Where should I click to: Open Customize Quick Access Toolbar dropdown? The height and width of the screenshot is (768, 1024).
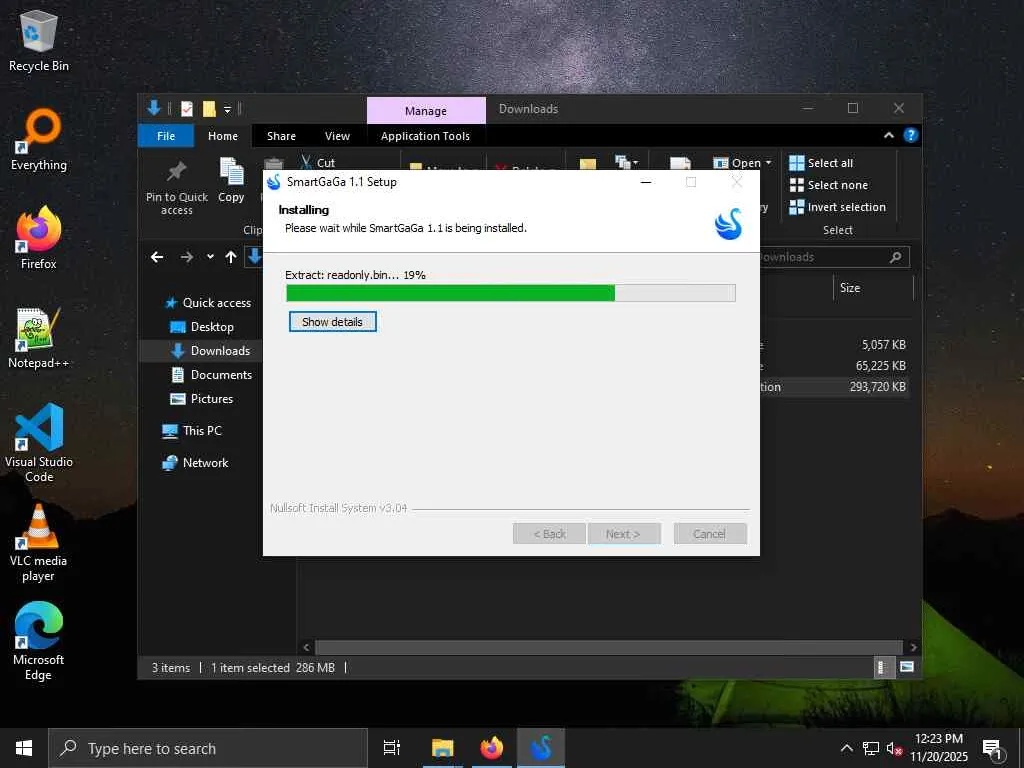click(227, 110)
